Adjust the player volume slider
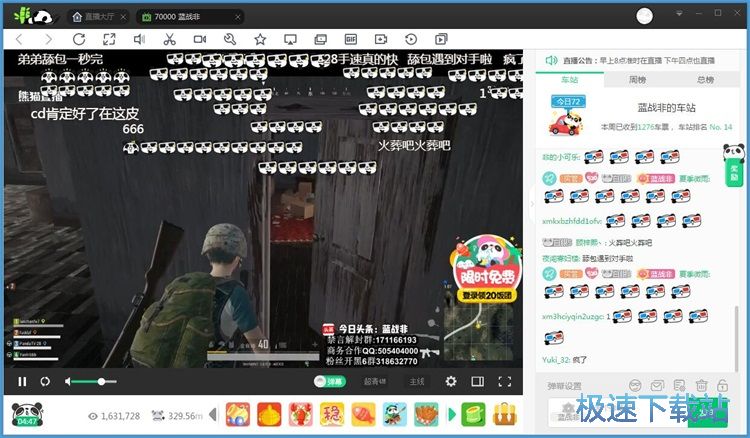The image size is (750, 438). (x=95, y=382)
